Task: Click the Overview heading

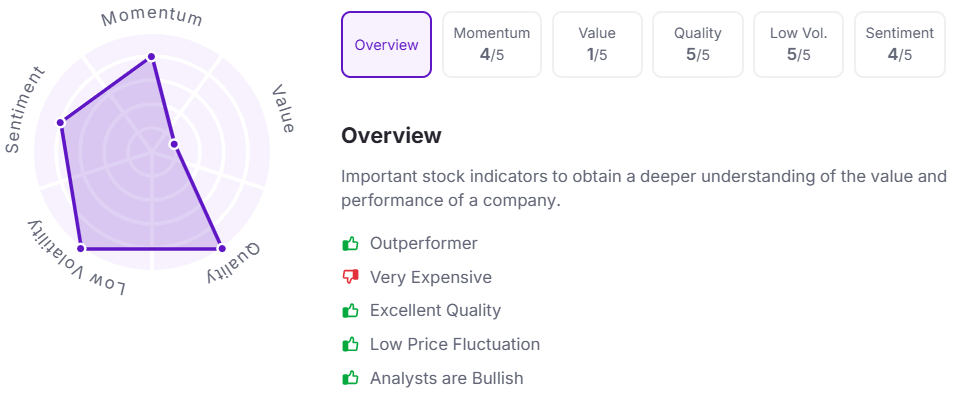Action: tap(391, 135)
